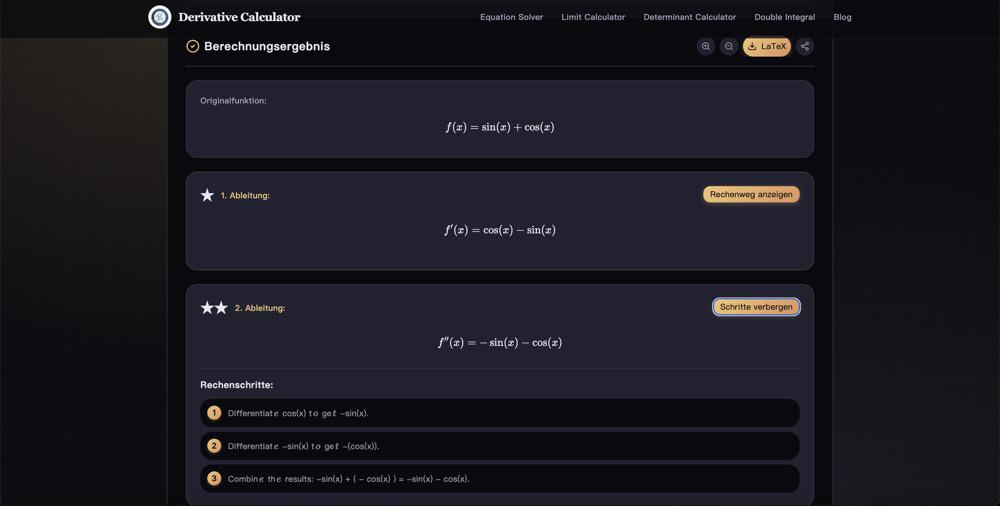Click the zoom out magnifier icon
Image resolution: width=1000 pixels, height=506 pixels.
729,46
